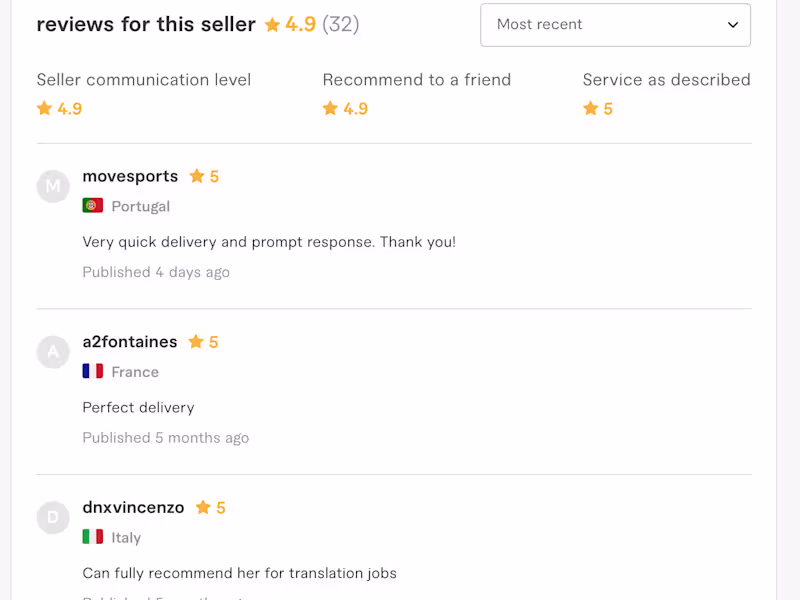800x600 pixels.
Task: Click the Seller communication level star
Action: (x=44, y=109)
